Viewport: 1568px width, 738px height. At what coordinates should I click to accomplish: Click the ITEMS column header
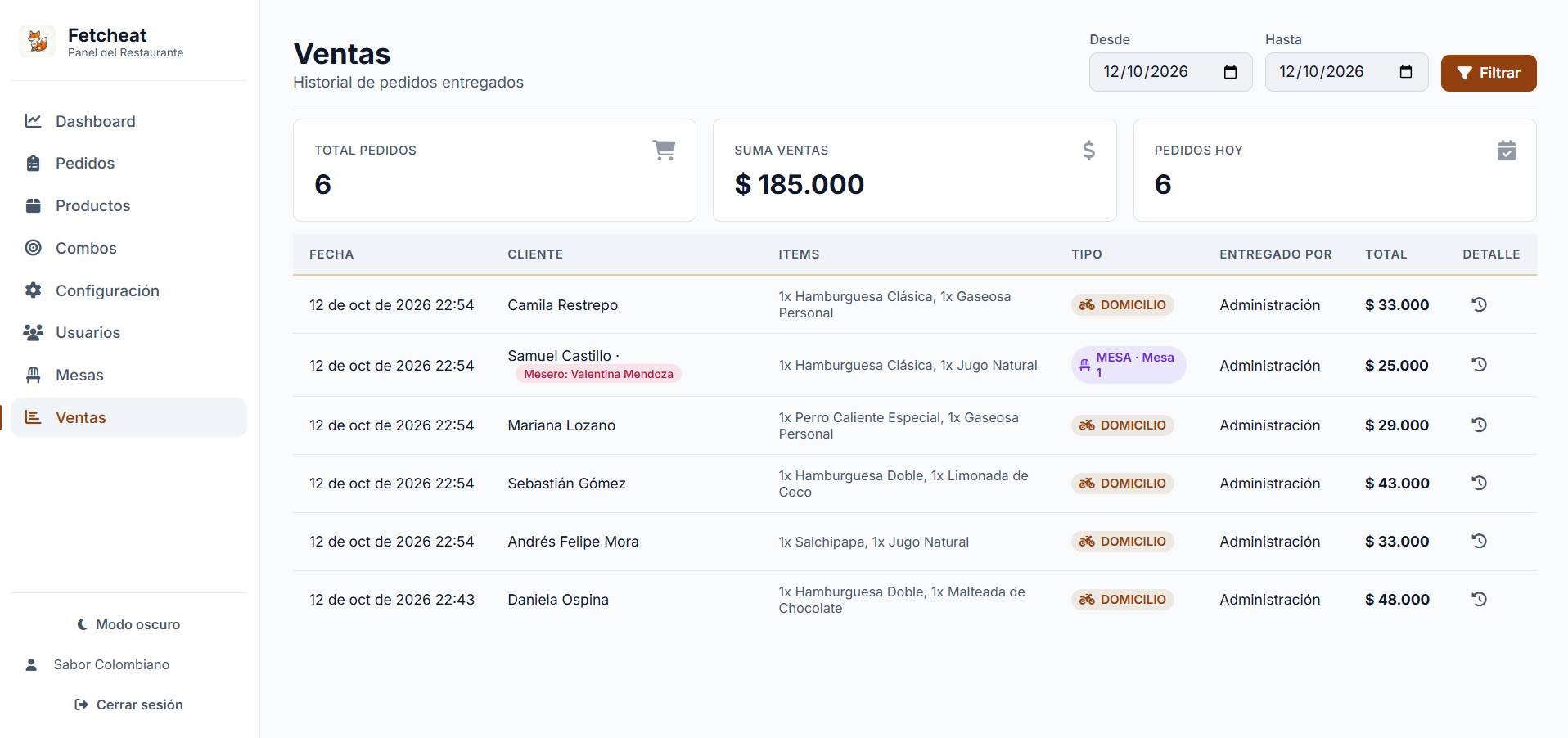[799, 254]
